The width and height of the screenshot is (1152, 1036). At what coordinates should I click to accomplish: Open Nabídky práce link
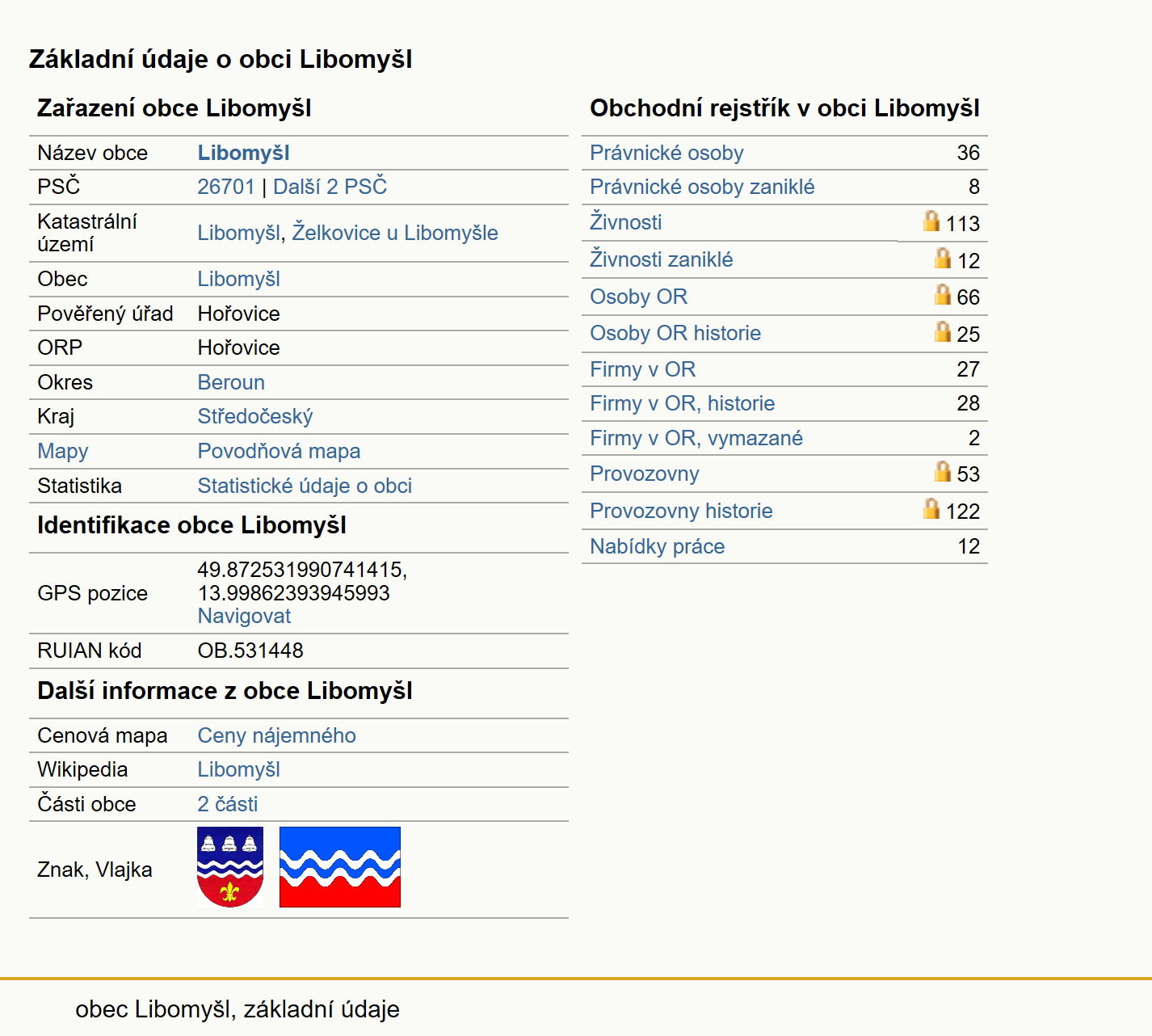point(657,546)
